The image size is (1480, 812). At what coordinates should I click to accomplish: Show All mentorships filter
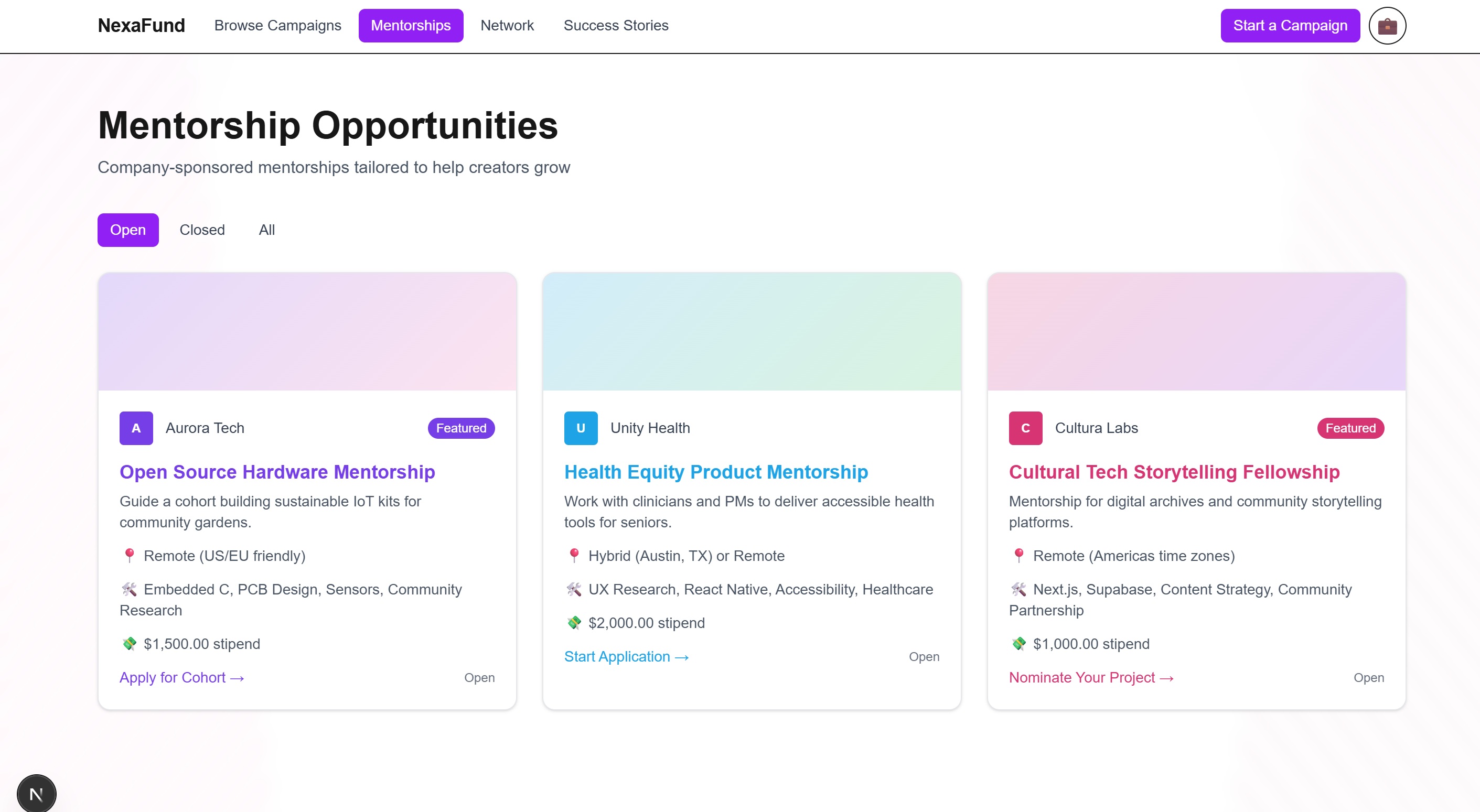tap(266, 230)
